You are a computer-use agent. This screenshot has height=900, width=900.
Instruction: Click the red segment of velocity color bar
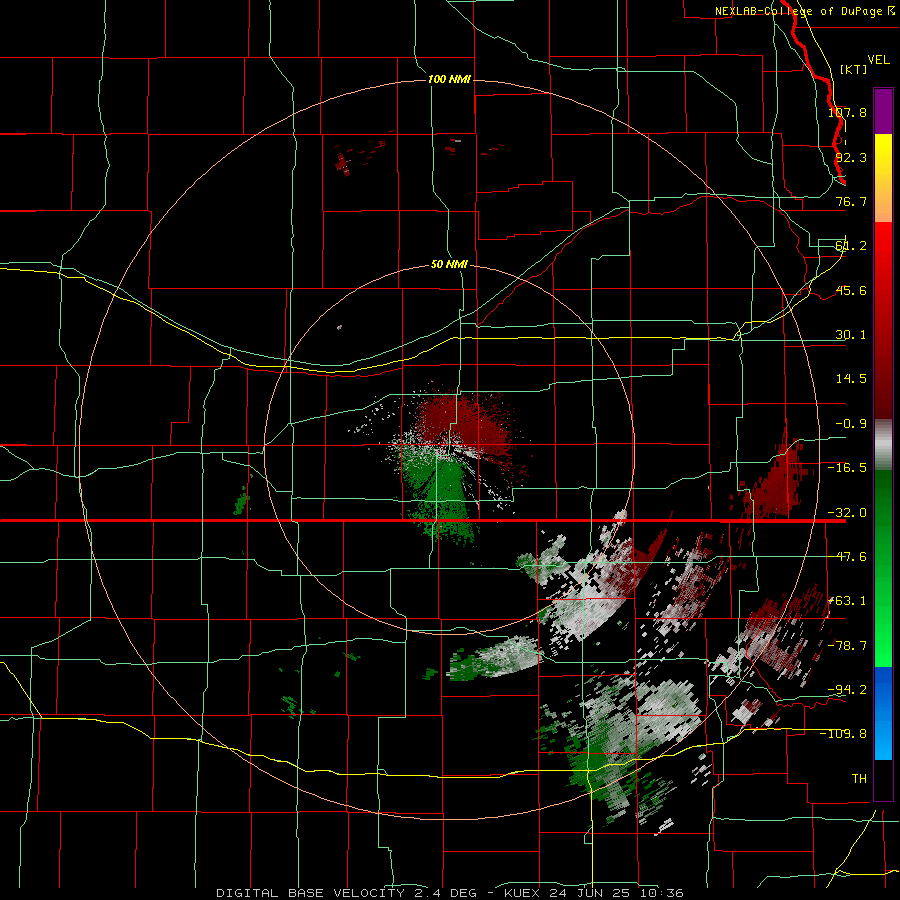tap(883, 320)
